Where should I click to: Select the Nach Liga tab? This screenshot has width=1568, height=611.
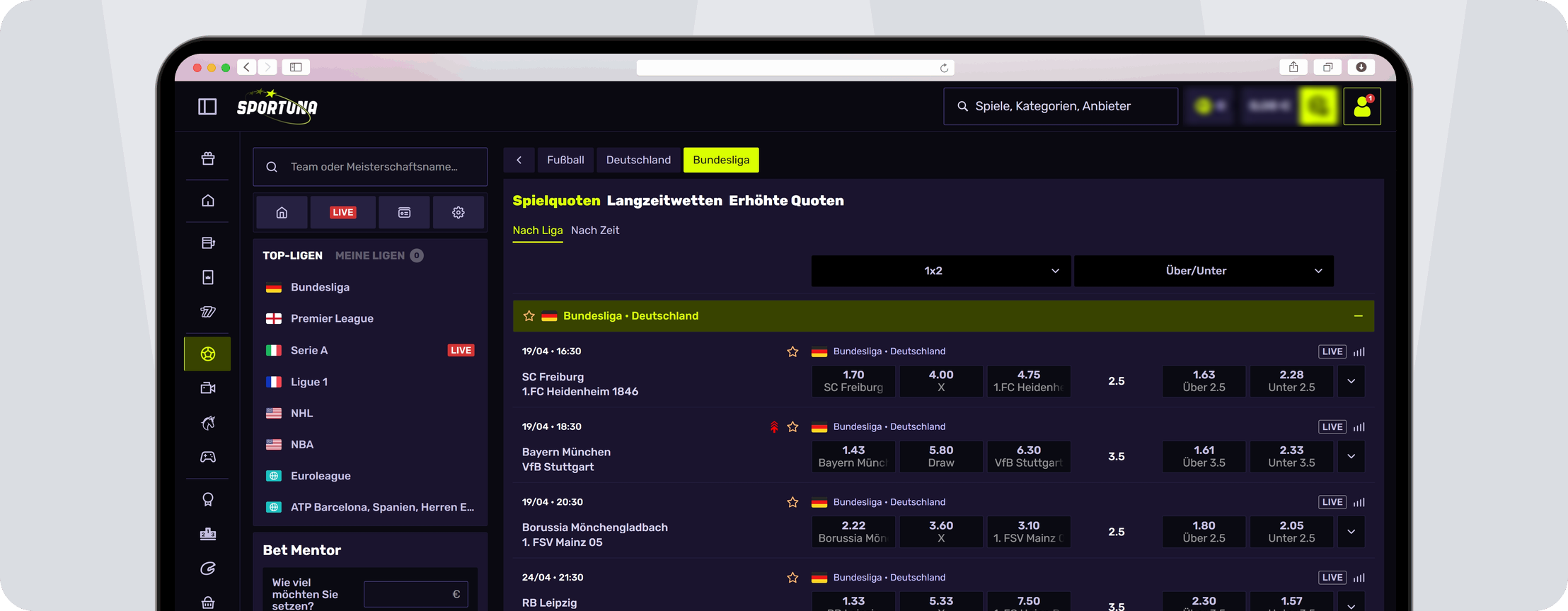coord(538,231)
